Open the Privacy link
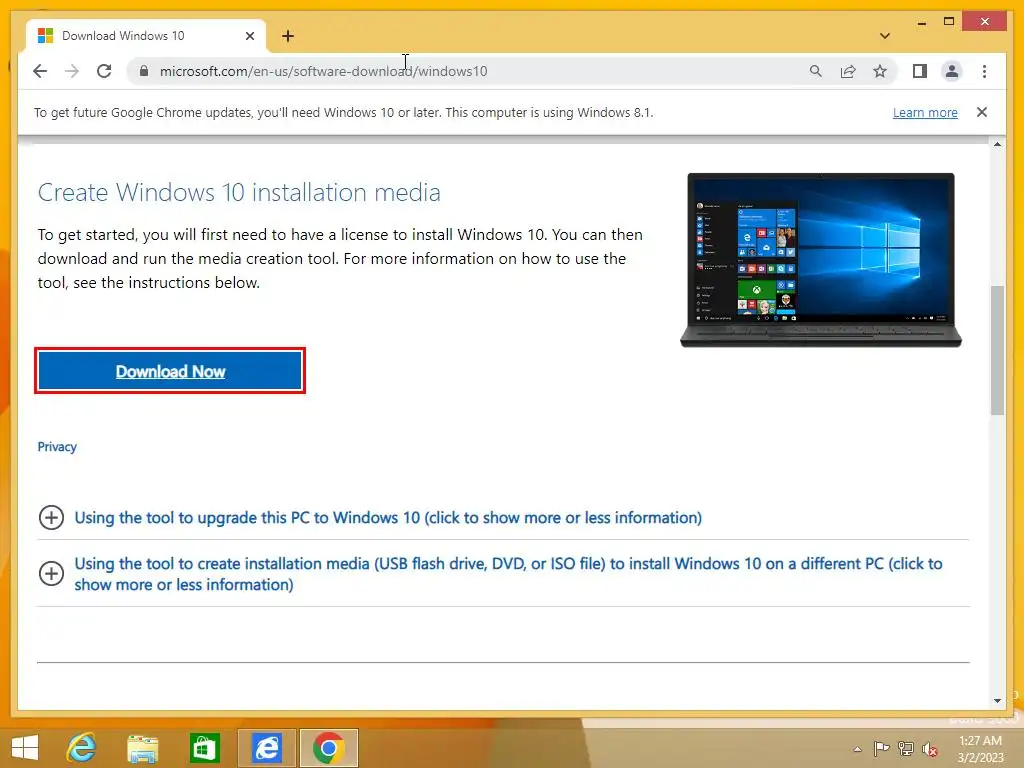 [57, 447]
